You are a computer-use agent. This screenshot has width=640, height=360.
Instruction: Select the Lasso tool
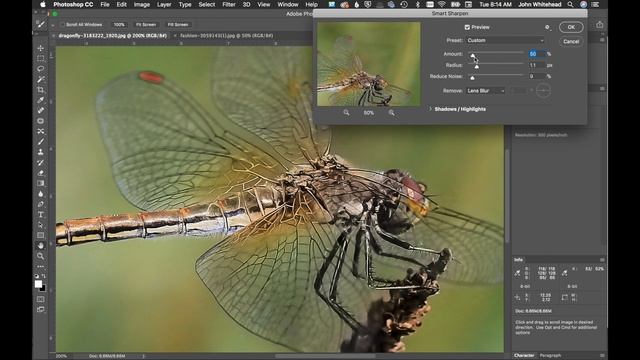click(x=40, y=69)
